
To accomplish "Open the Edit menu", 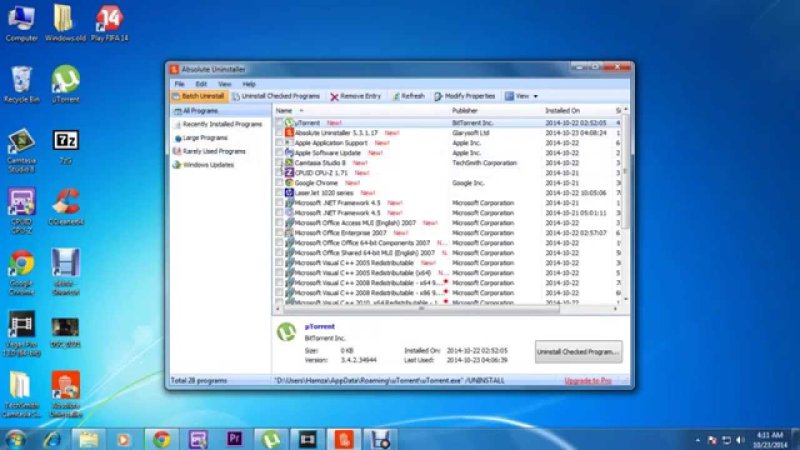I will tap(201, 84).
